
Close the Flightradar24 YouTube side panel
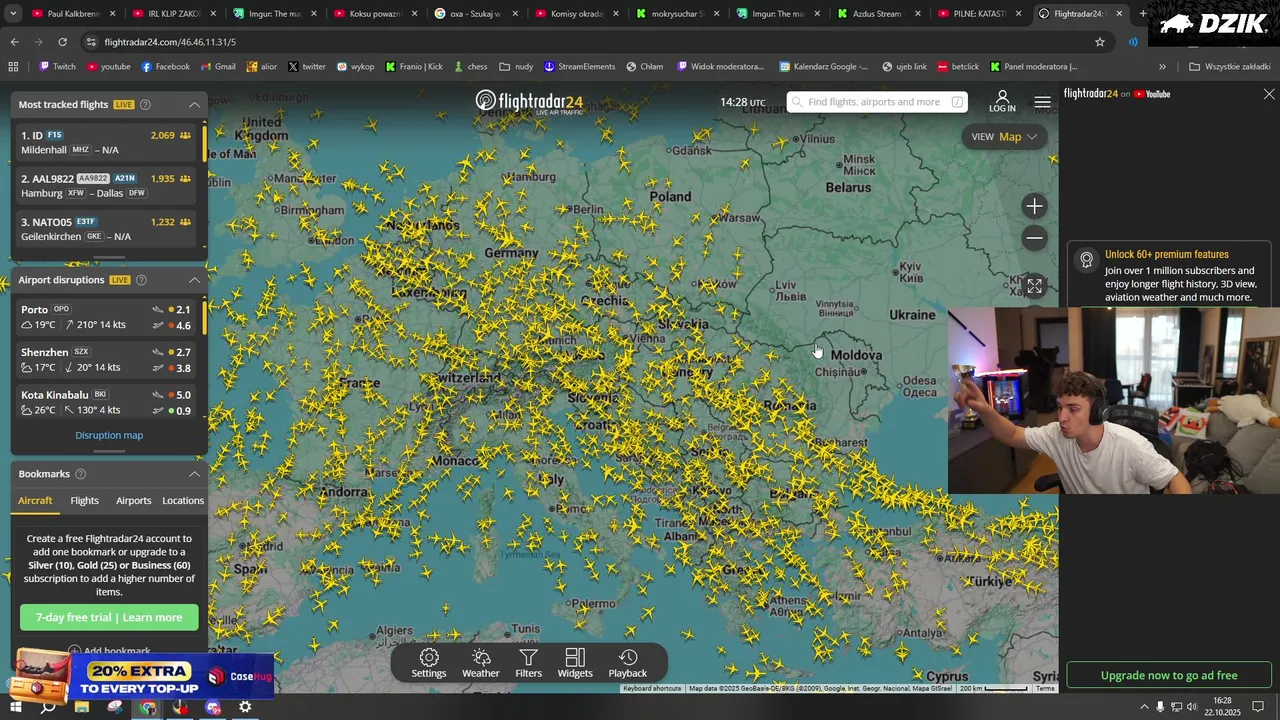coord(1269,94)
